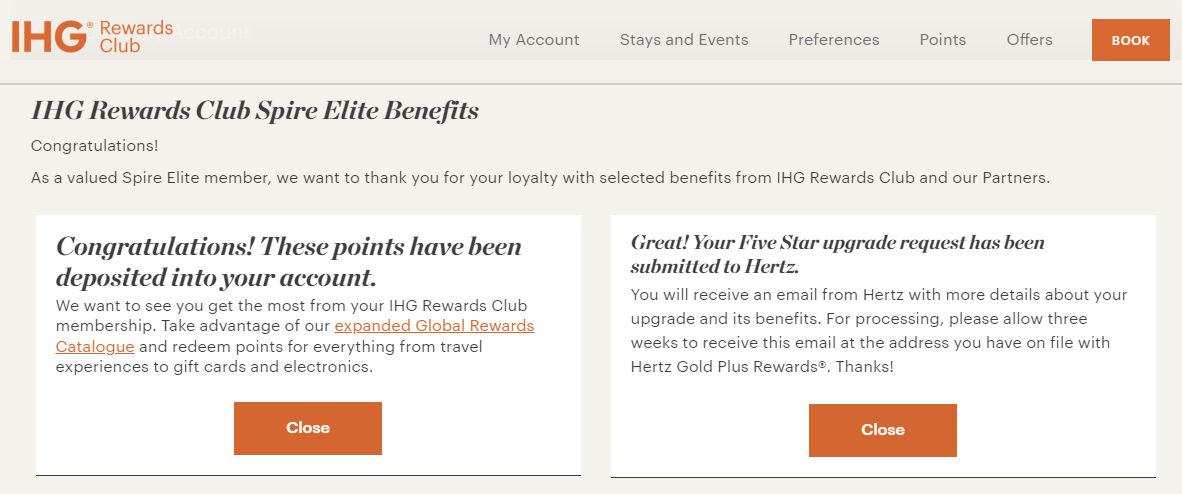The height and width of the screenshot is (494, 1182).
Task: Click the 'We want to see you' sentence
Action: coord(291,305)
